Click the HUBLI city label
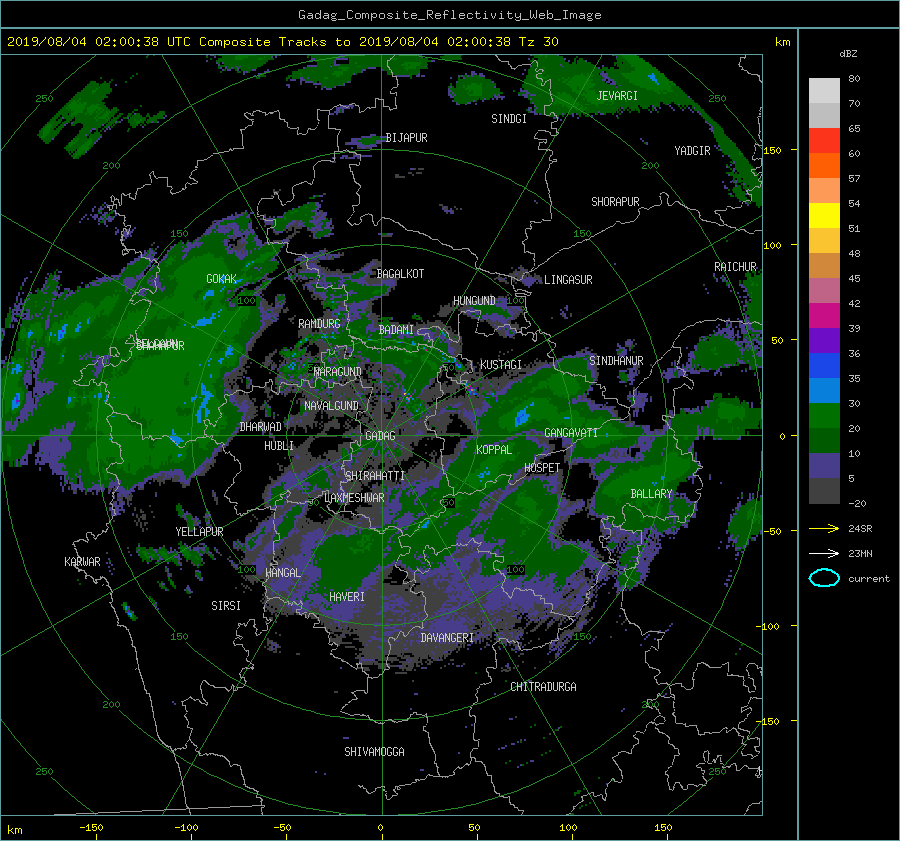The height and width of the screenshot is (841, 900). point(279,446)
